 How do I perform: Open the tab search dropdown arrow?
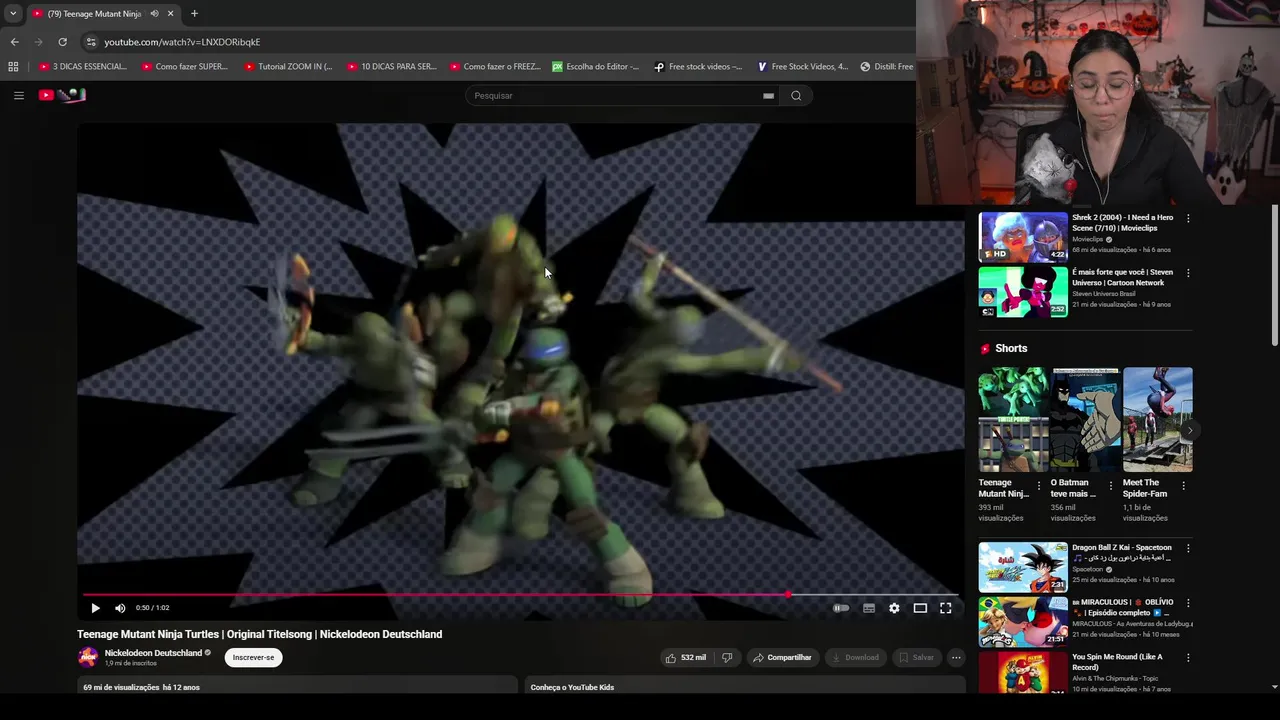(x=13, y=13)
